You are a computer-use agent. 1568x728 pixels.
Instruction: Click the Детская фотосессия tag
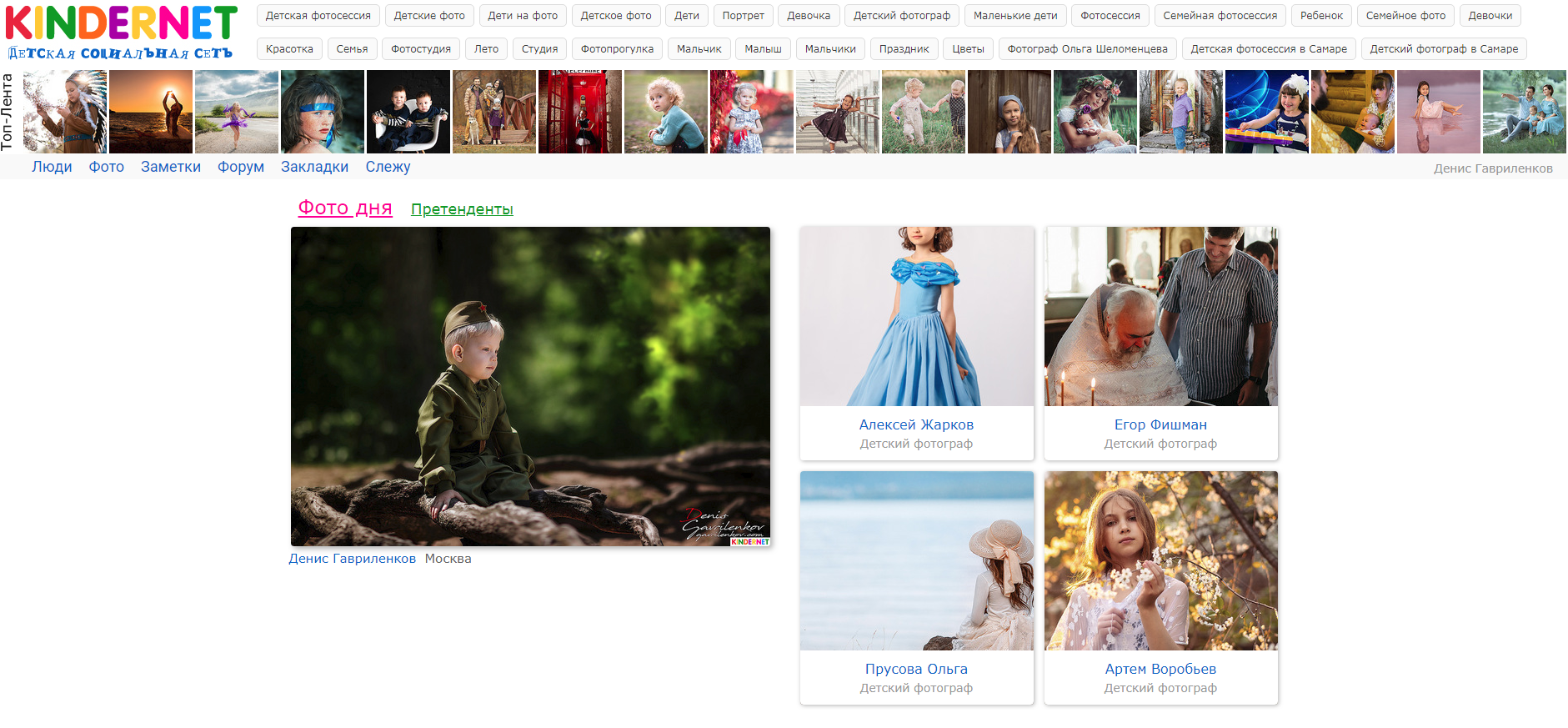click(318, 16)
